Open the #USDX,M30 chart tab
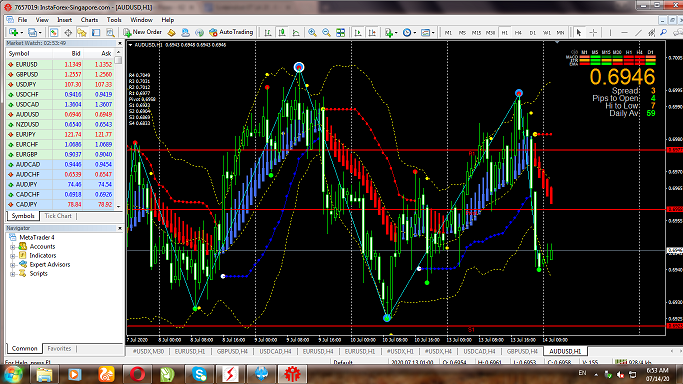 pyautogui.click(x=148, y=351)
